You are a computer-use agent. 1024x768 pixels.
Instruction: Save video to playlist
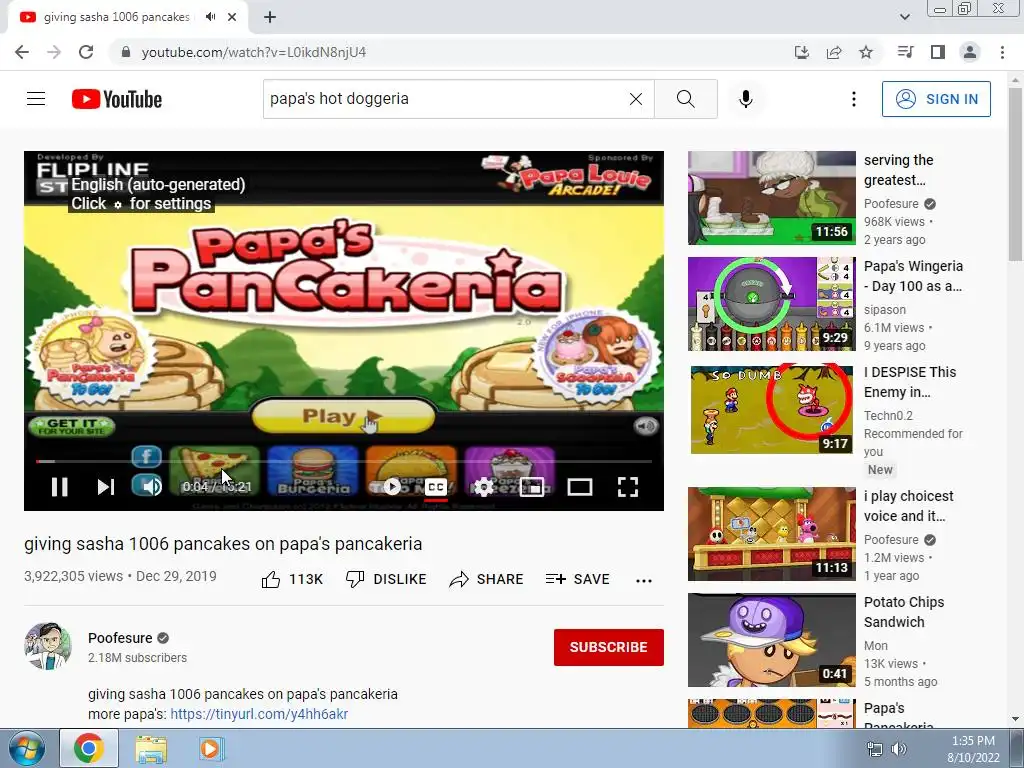click(577, 579)
